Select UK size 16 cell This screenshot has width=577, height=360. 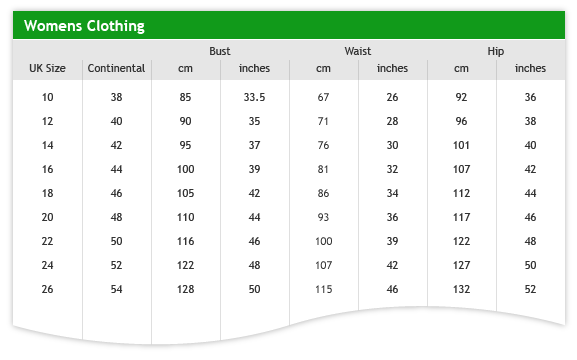[x=47, y=169]
